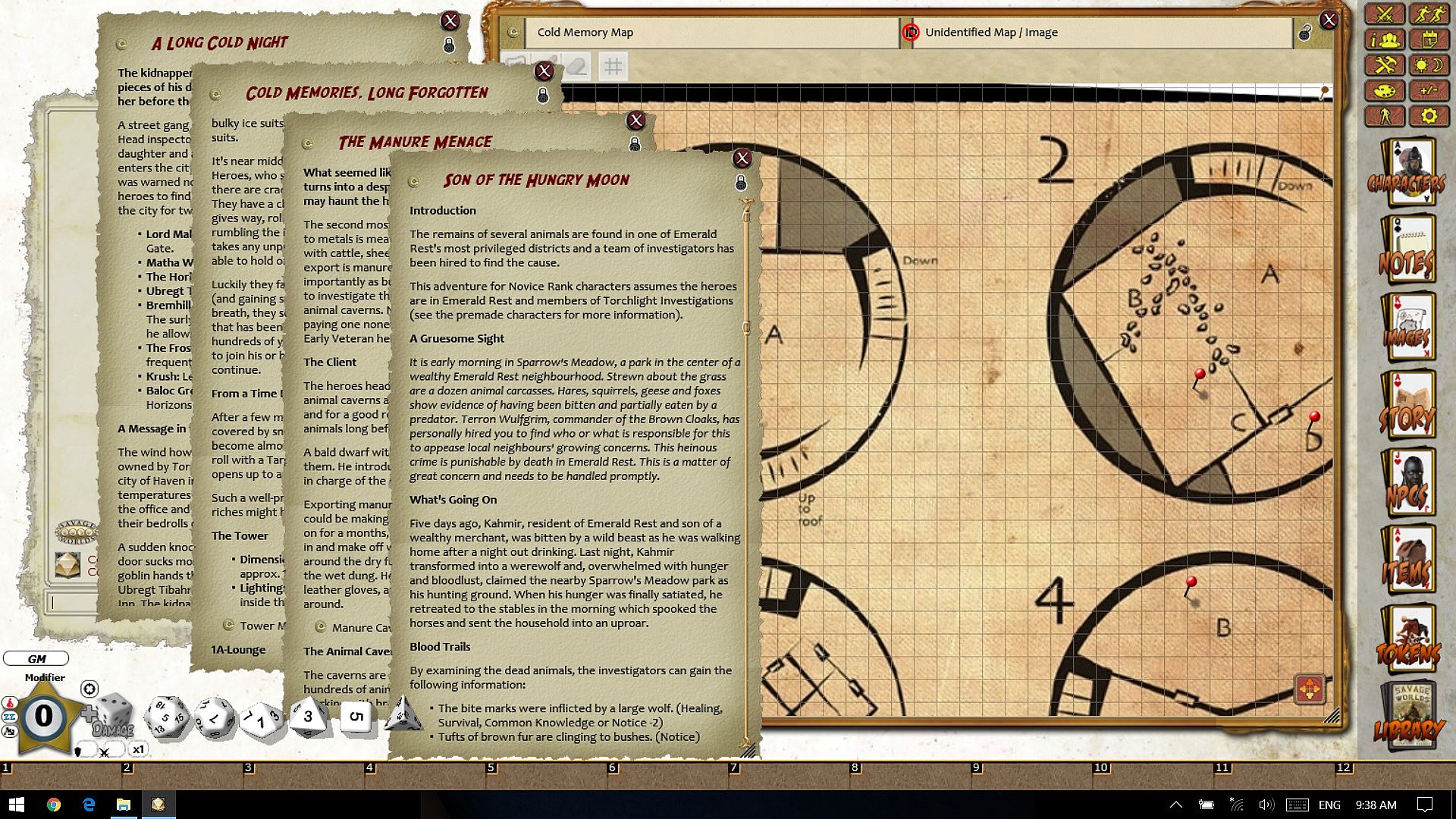The height and width of the screenshot is (819, 1456).
Task: Open the Library sidebar card
Action: 1407,717
